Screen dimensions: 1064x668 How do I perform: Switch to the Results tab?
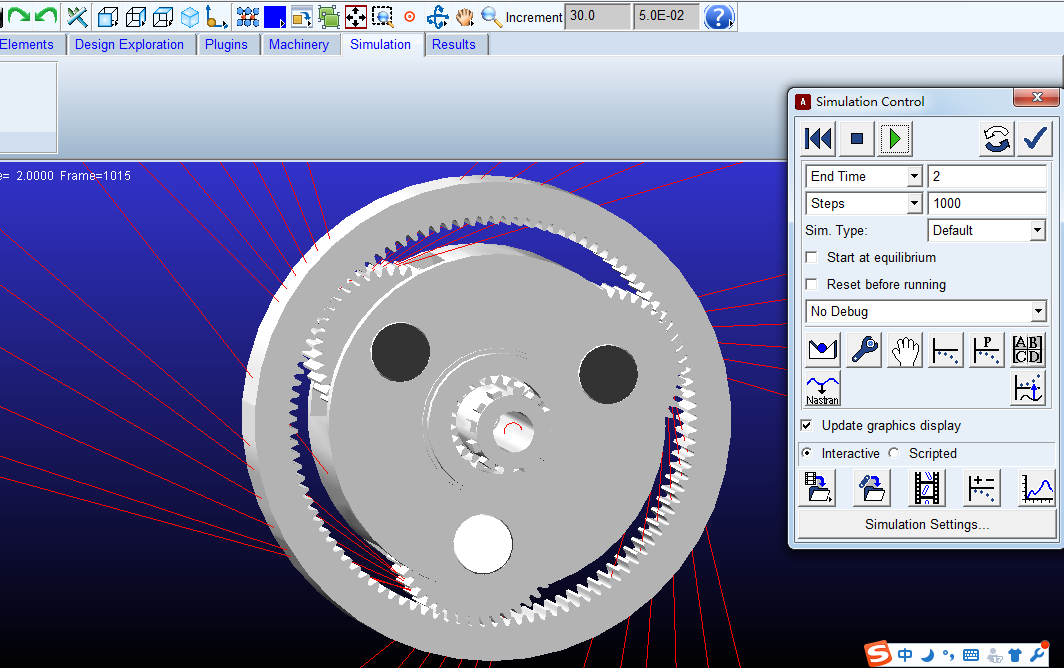click(x=453, y=45)
